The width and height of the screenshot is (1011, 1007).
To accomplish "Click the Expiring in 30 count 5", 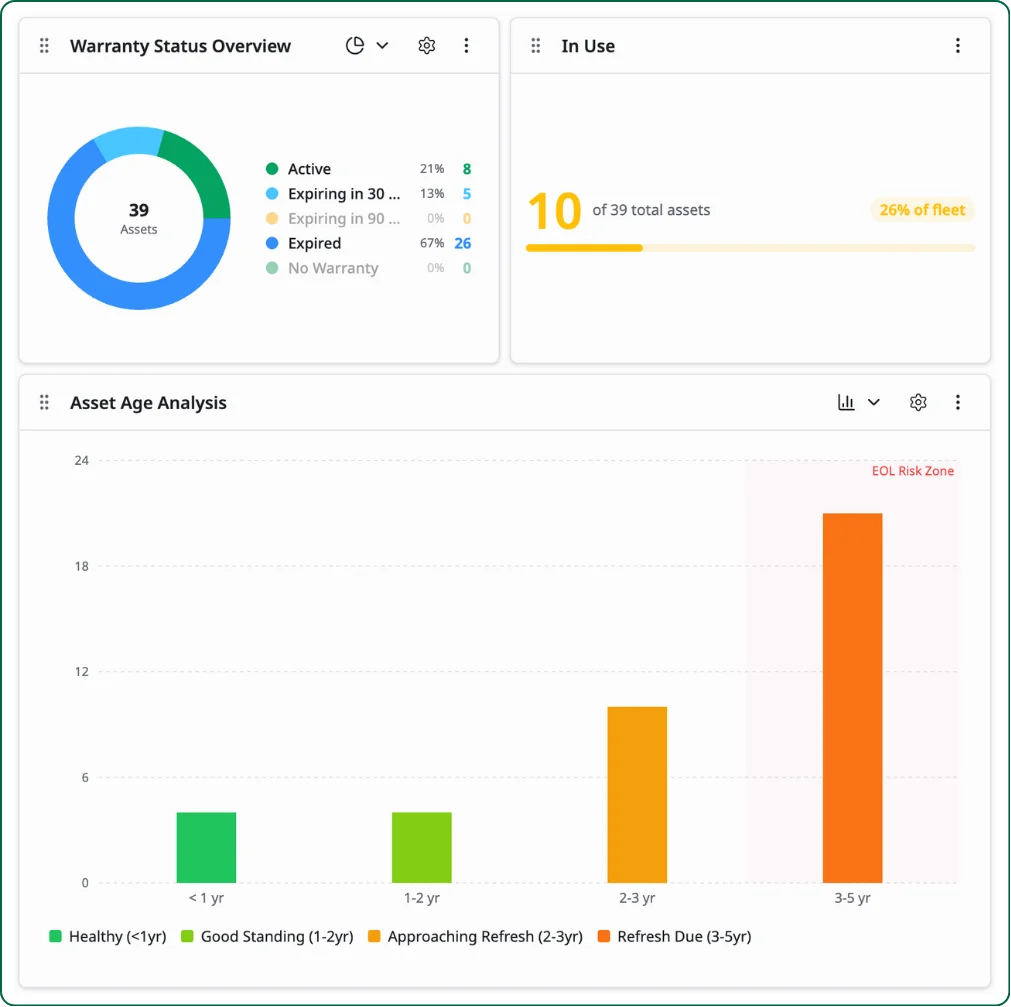I will [467, 193].
